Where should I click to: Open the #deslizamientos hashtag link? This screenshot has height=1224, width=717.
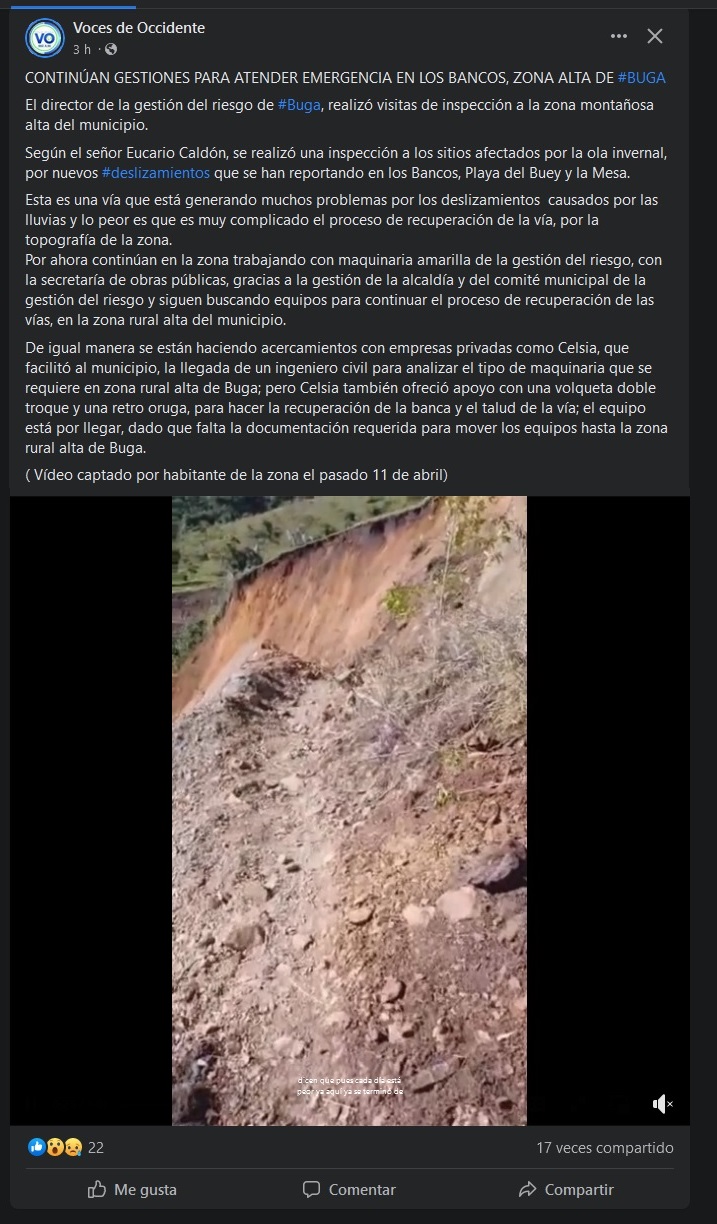pos(155,171)
